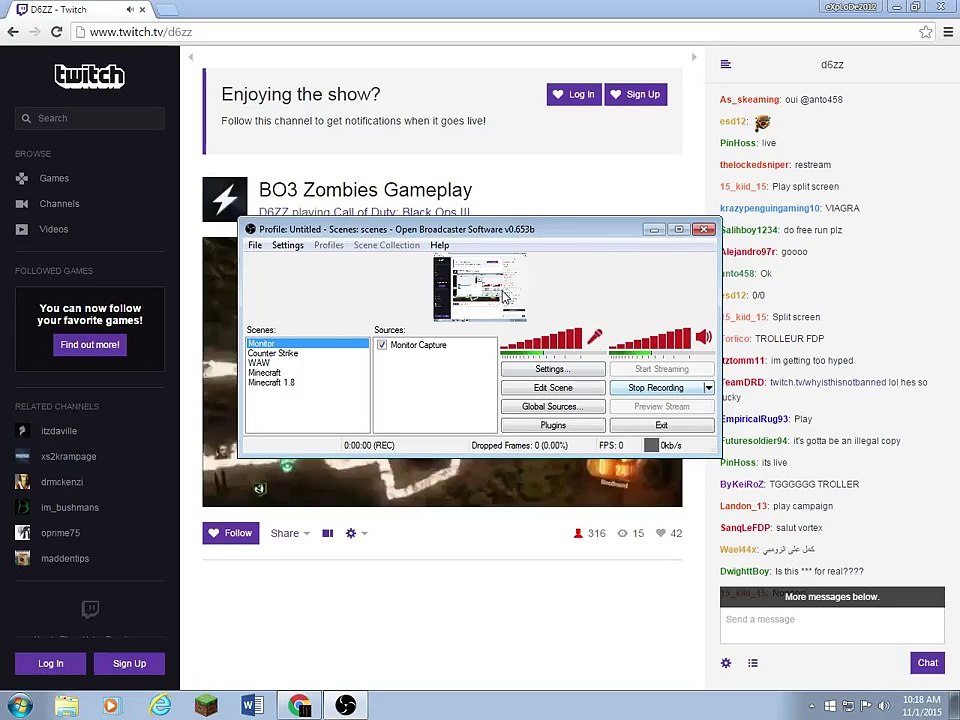
Task: Toggle Monitor Capture source checkbox
Action: point(382,345)
